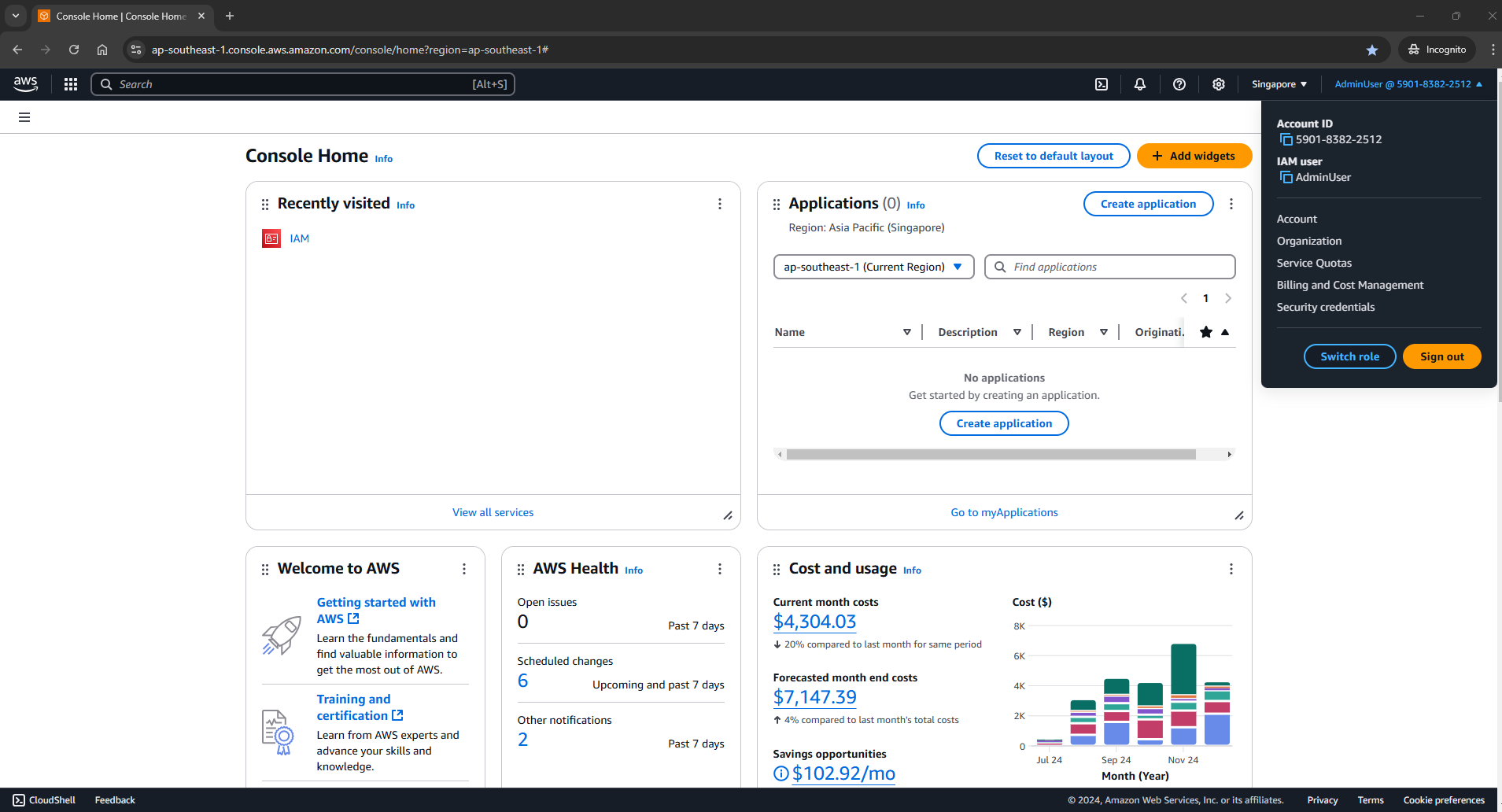
Task: Open Welcome to AWS widget options menu
Action: pos(464,569)
